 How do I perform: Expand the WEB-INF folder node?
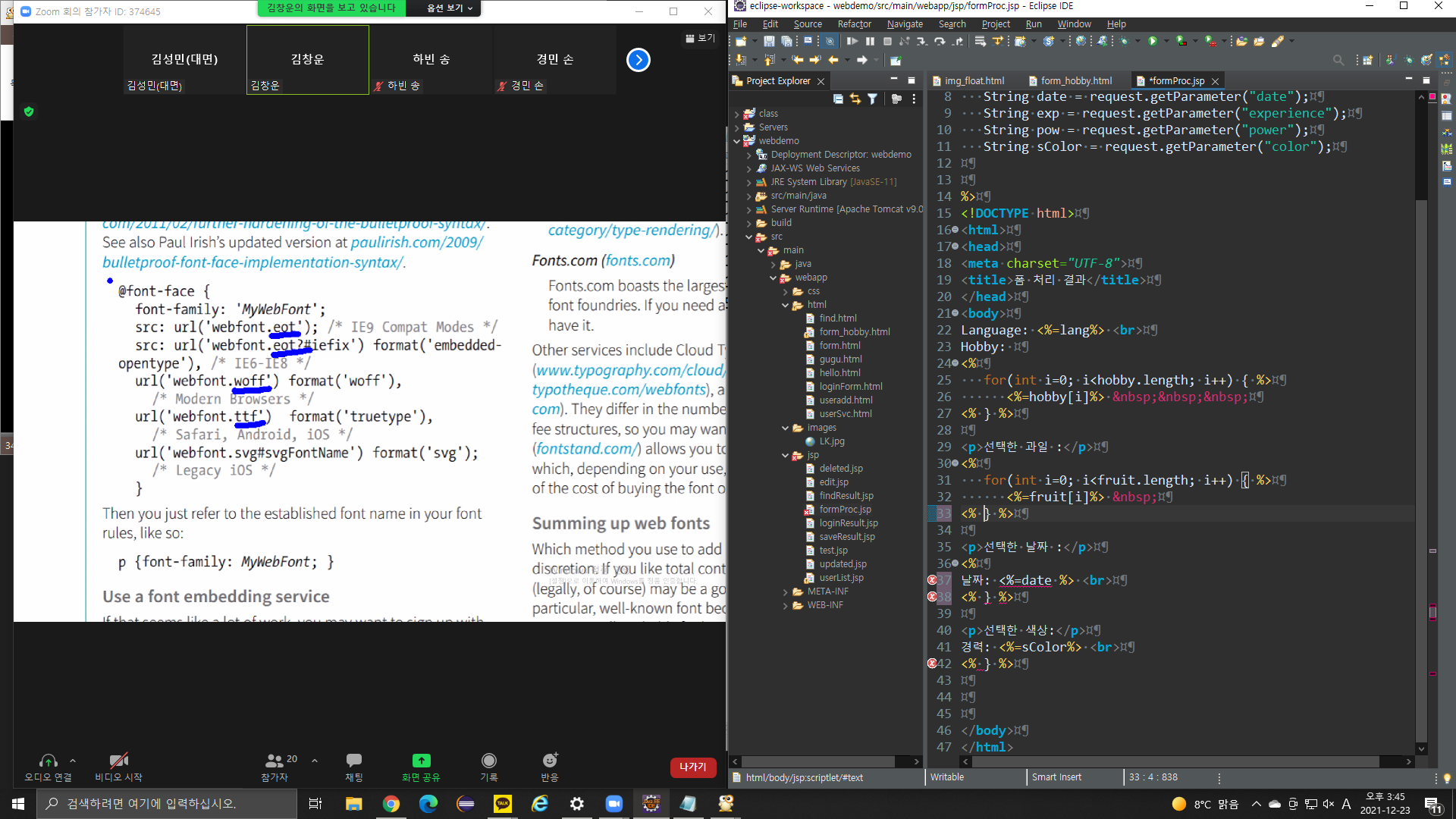785,605
